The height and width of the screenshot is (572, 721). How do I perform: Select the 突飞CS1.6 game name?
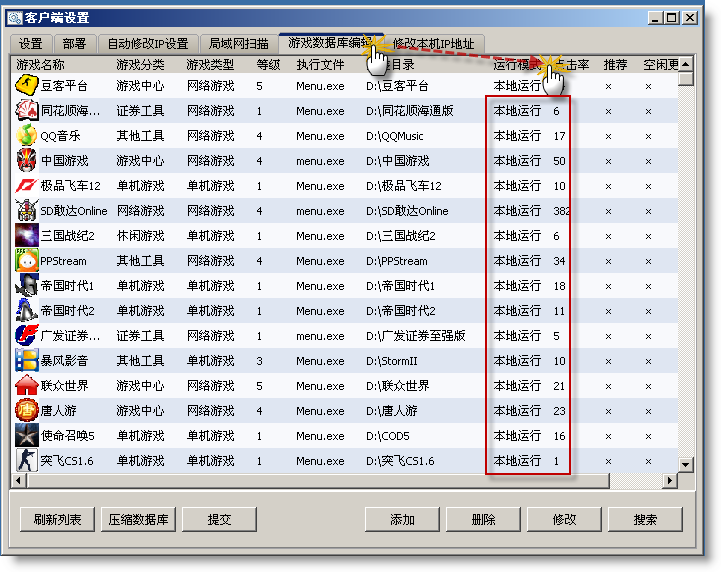click(x=67, y=461)
